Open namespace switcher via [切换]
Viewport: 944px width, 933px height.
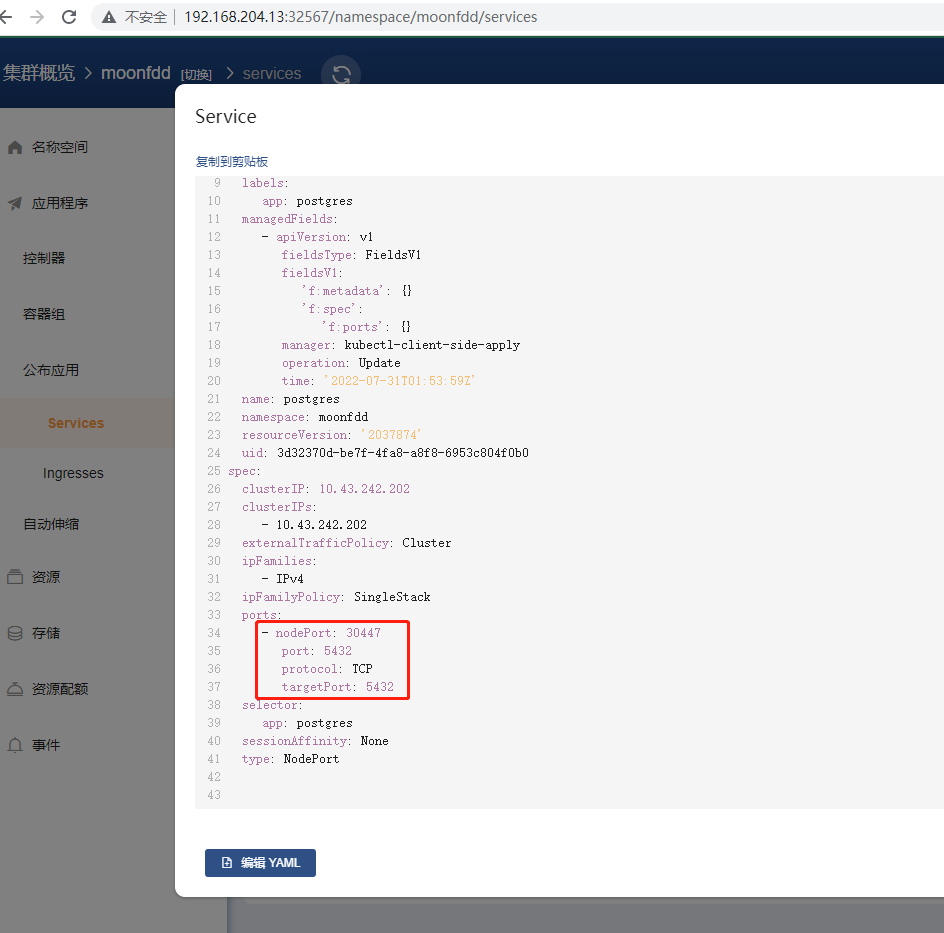coord(196,74)
